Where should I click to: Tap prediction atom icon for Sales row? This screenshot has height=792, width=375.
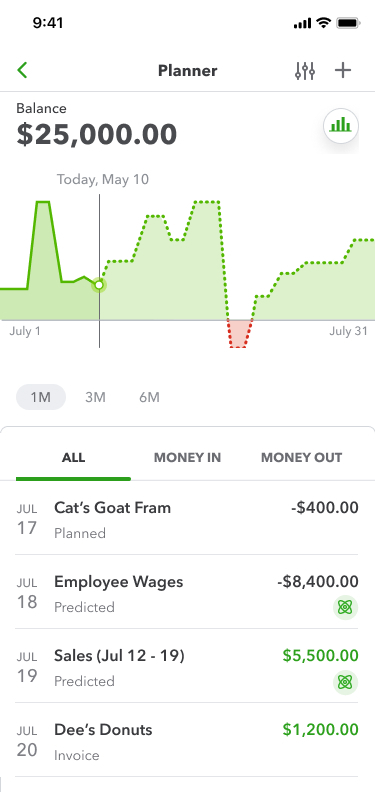click(x=346, y=682)
